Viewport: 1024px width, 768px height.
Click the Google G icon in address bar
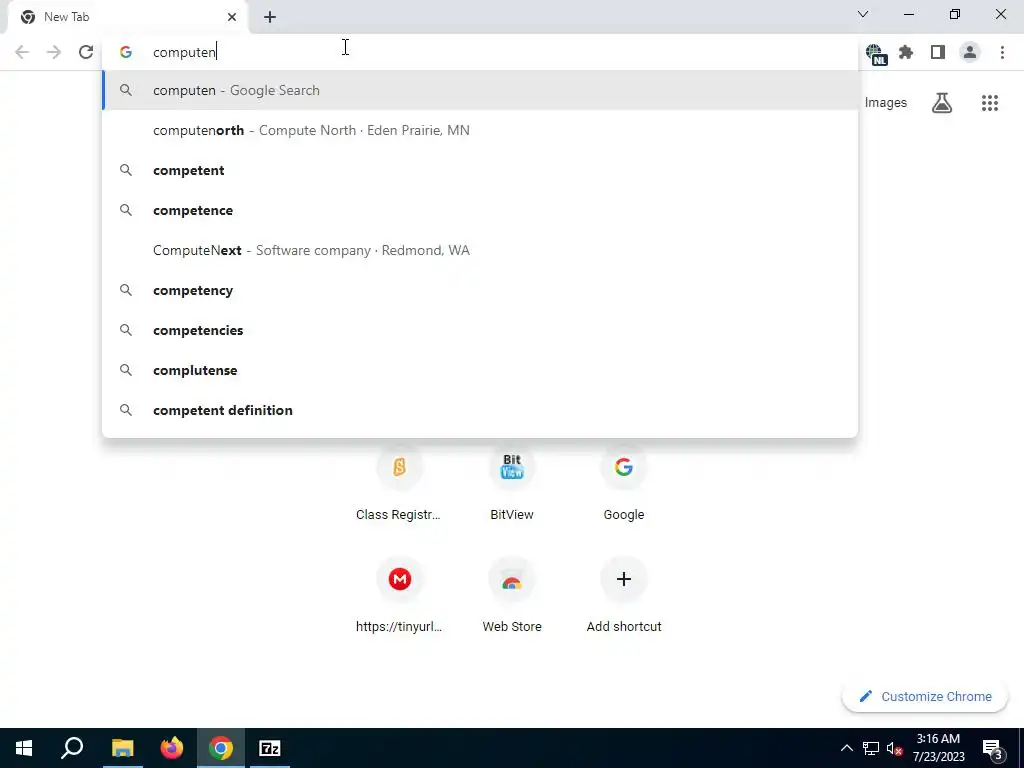[126, 52]
